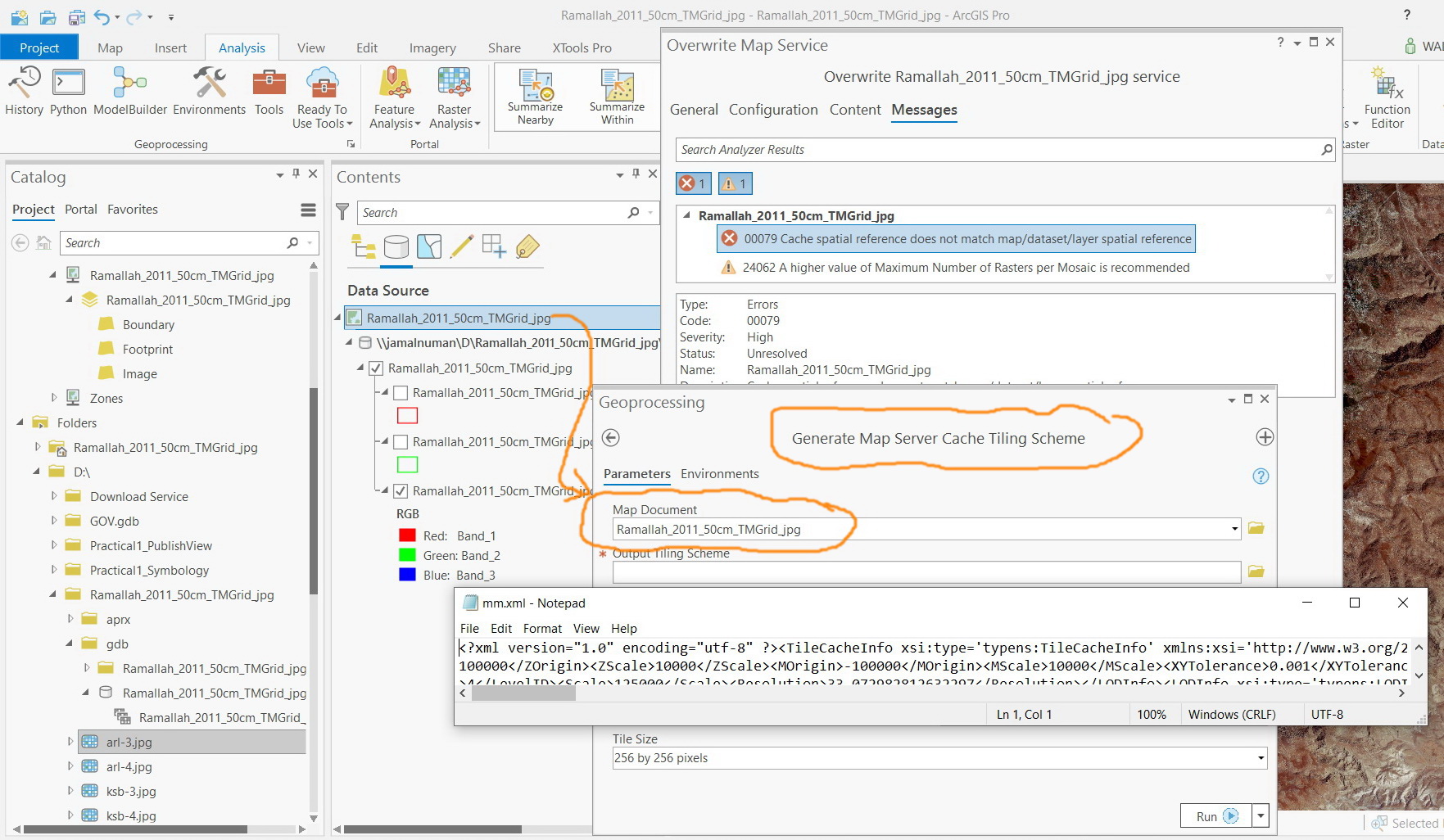Screen dimensions: 1444x840
Task: Switch Contents to List By Snapping
Action: click(x=494, y=246)
